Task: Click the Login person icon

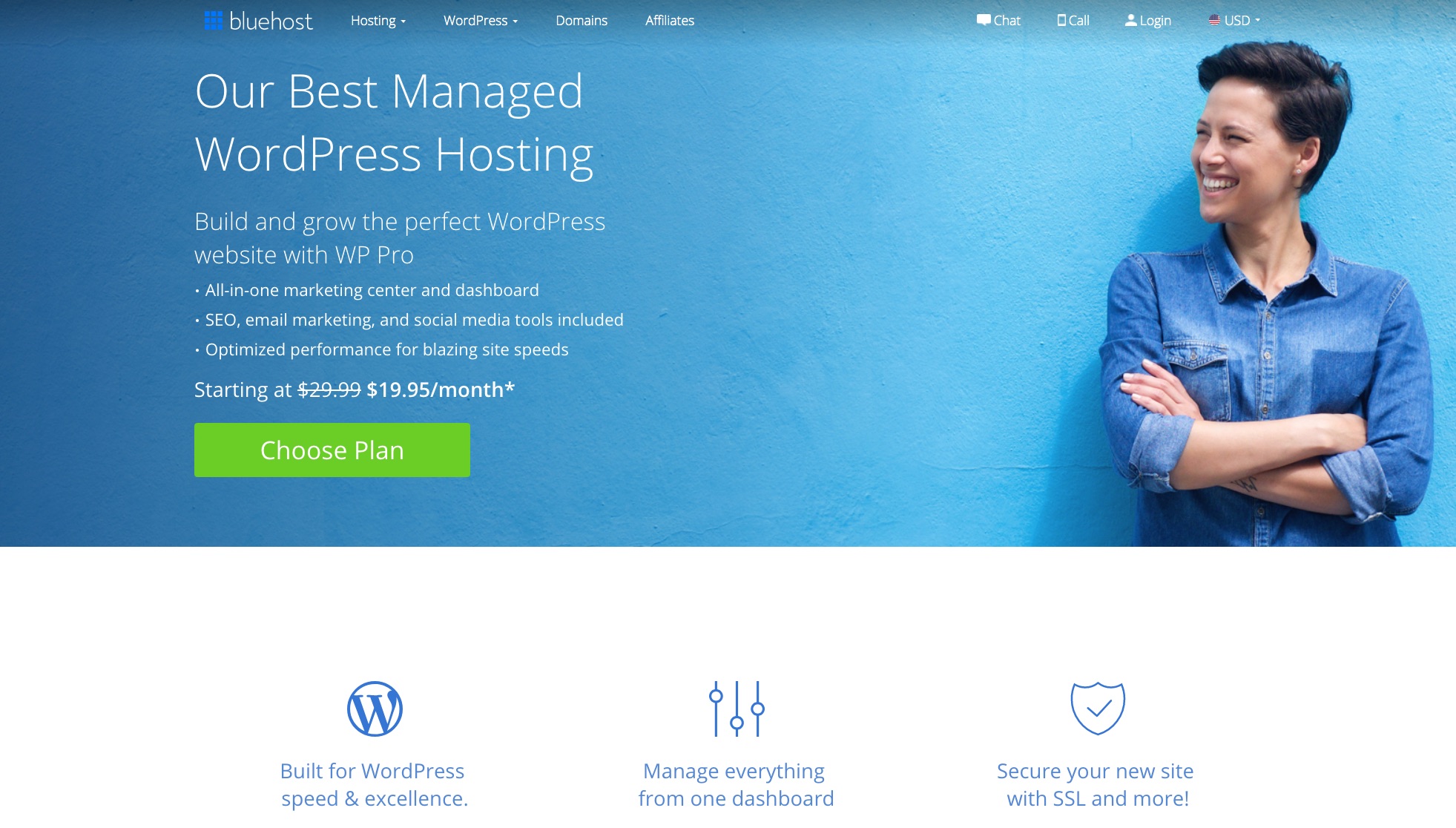Action: 1130,20
